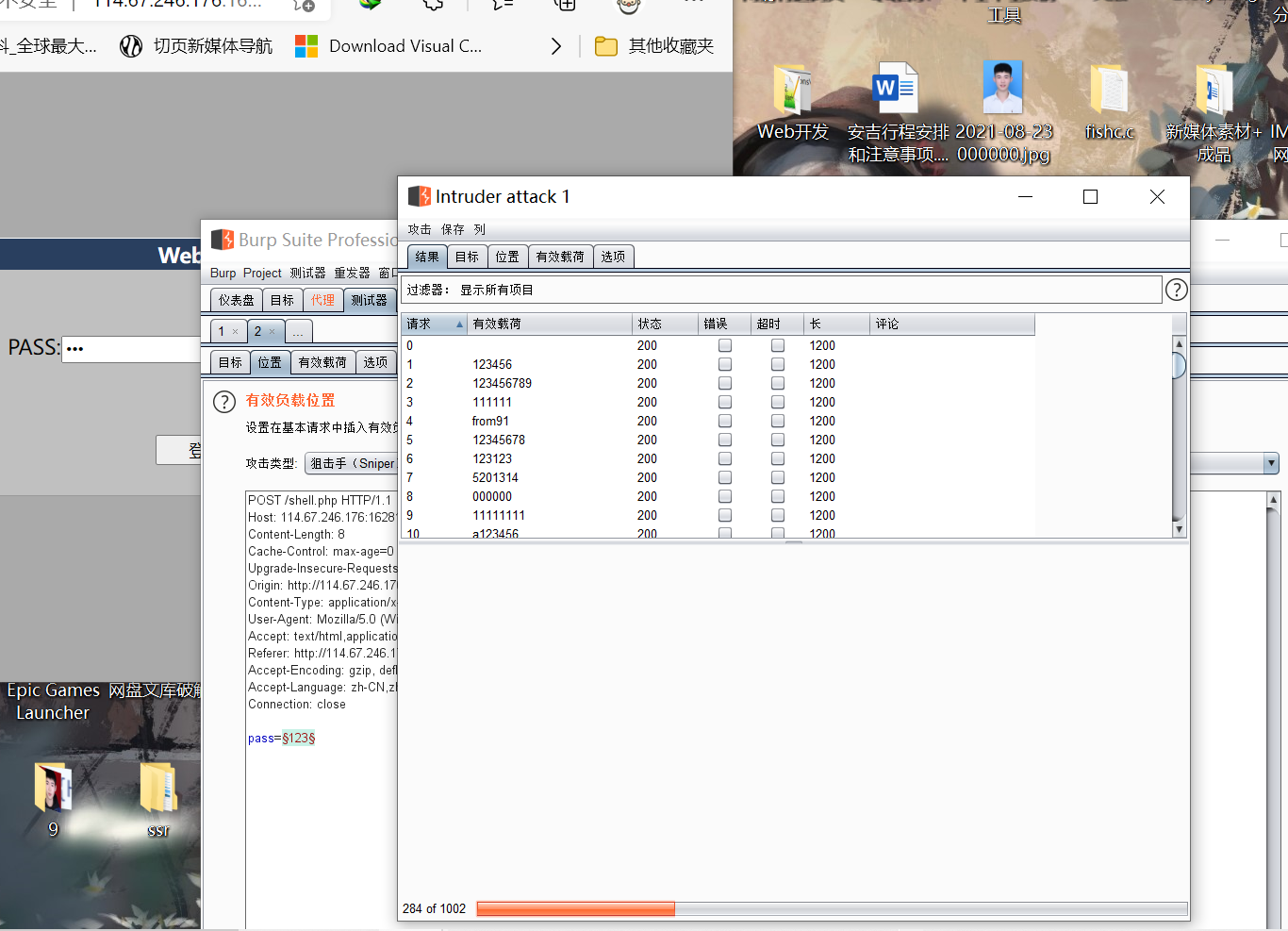Click Burp Suite logo in Intruder attack title

(420, 196)
